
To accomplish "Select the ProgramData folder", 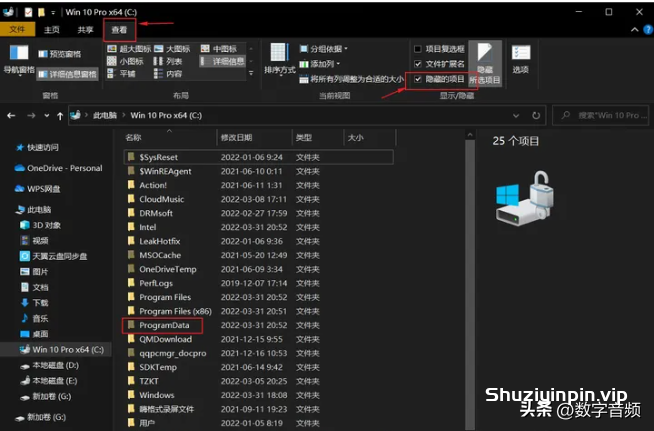I will (163, 325).
